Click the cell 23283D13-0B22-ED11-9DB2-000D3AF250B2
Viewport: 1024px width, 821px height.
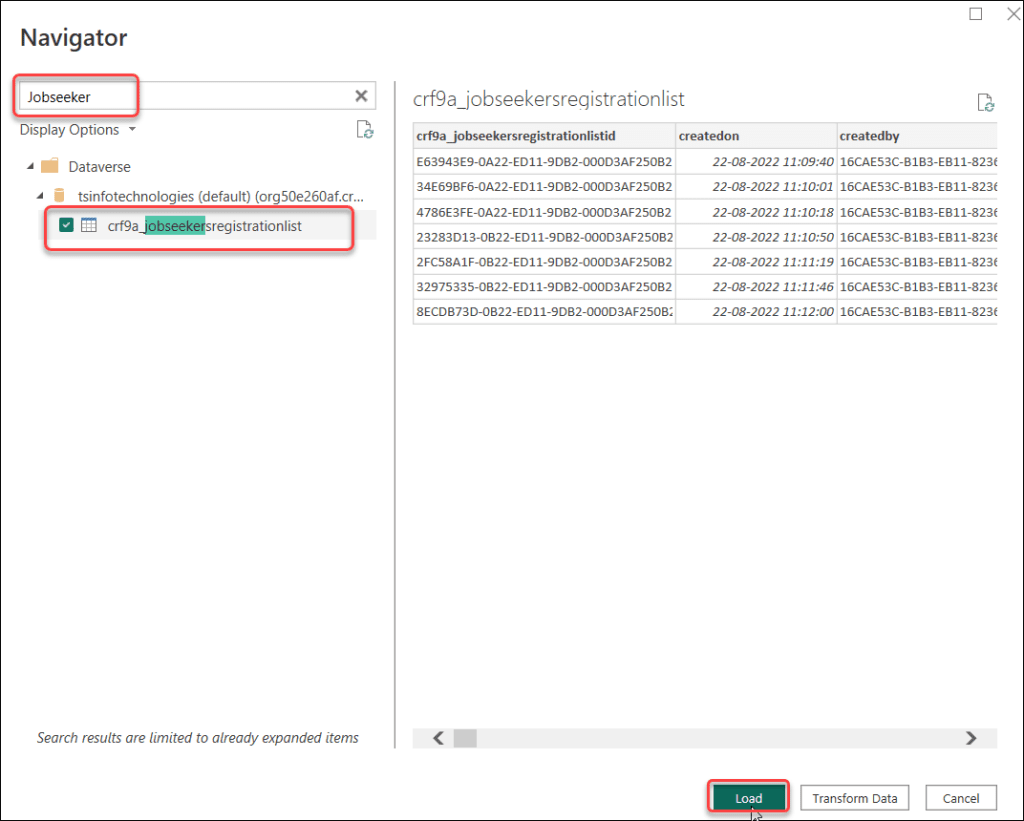click(544, 237)
